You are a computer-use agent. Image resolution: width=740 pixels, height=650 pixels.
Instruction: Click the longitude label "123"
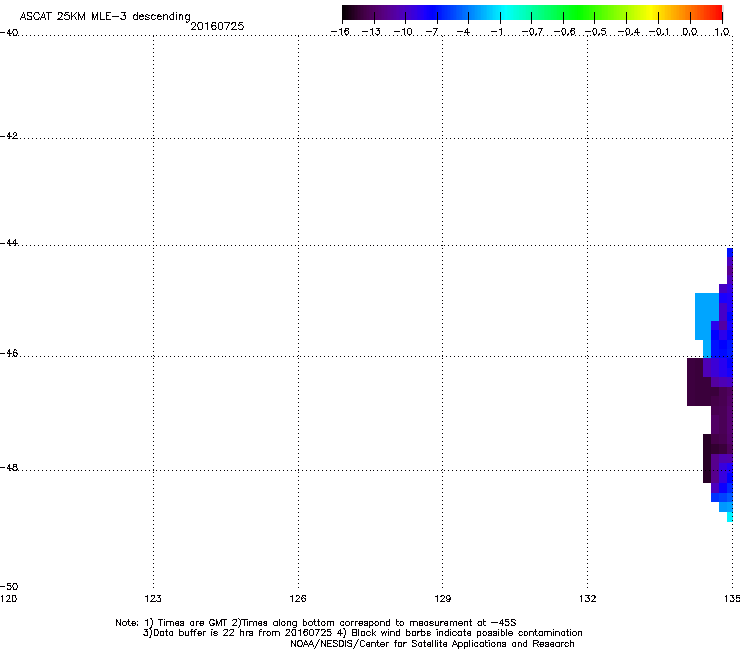[153, 599]
